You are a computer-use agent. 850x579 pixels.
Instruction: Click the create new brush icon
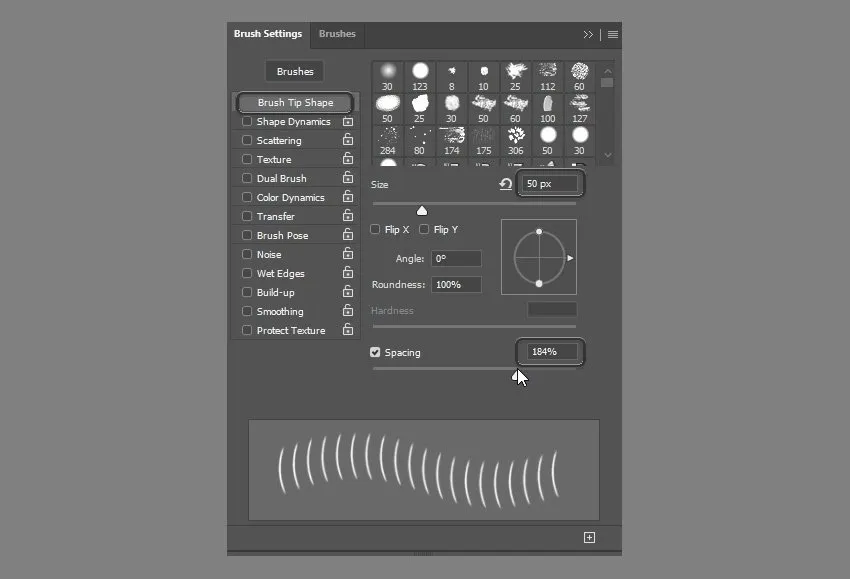pyautogui.click(x=589, y=538)
